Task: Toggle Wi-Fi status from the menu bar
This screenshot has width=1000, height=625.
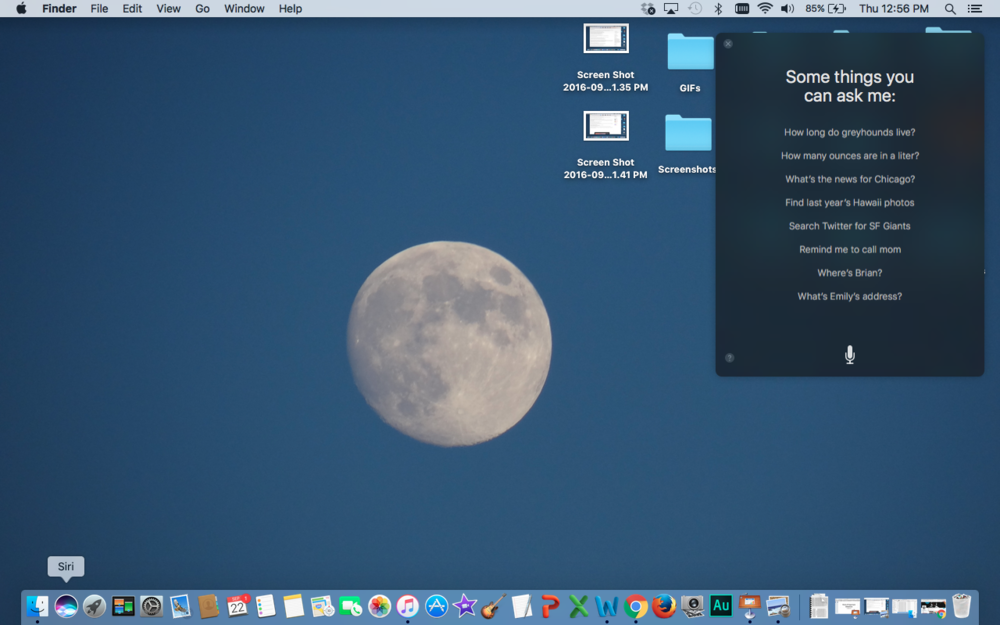Action: [763, 8]
